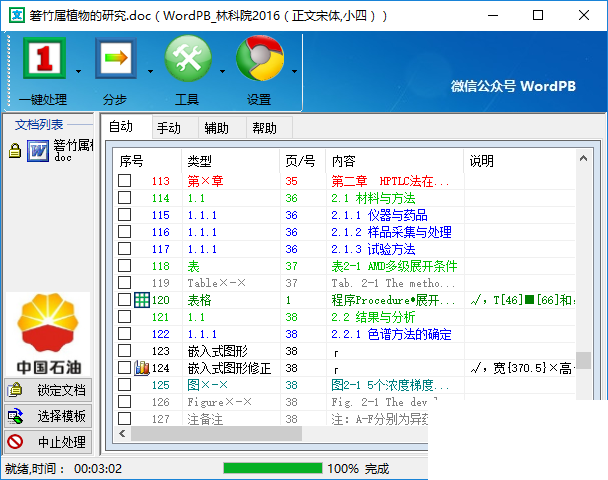Click the green 100% progress bar

[x=273, y=468]
